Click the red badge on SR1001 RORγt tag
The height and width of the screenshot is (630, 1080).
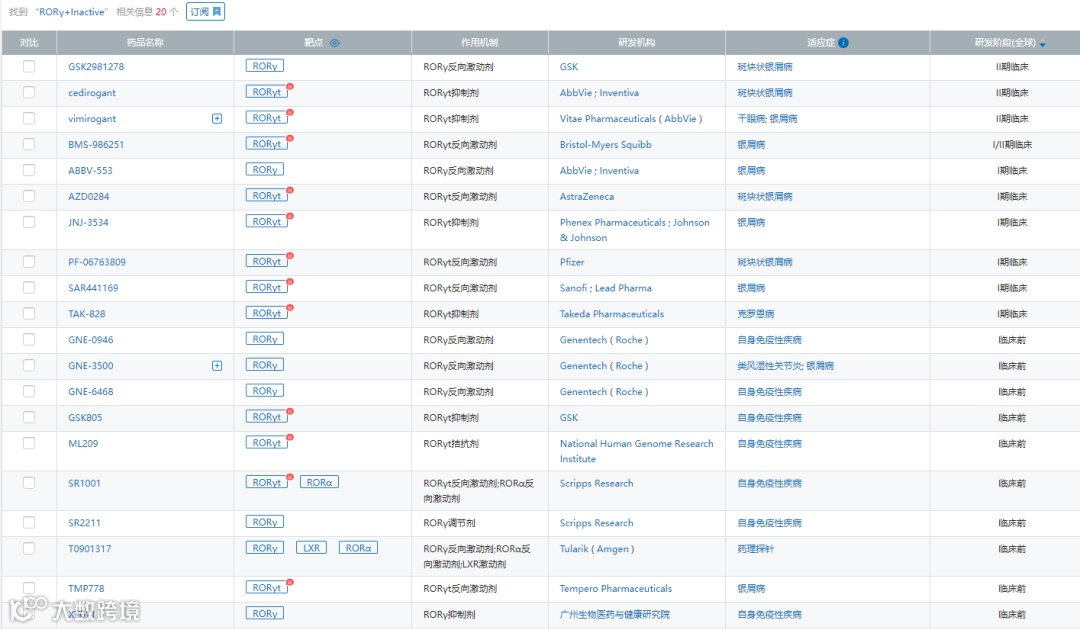[290, 476]
